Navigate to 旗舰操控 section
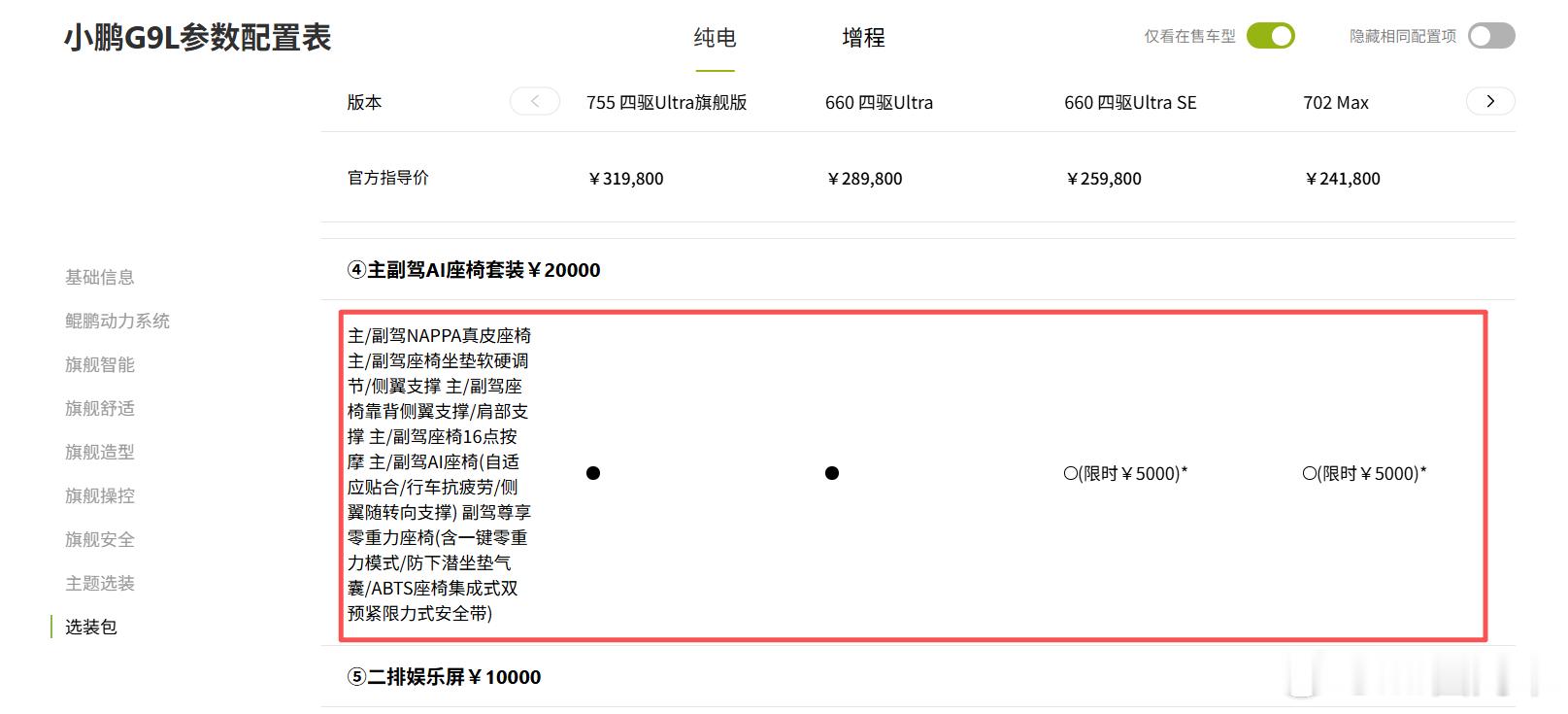The image size is (1568, 714). 100,495
